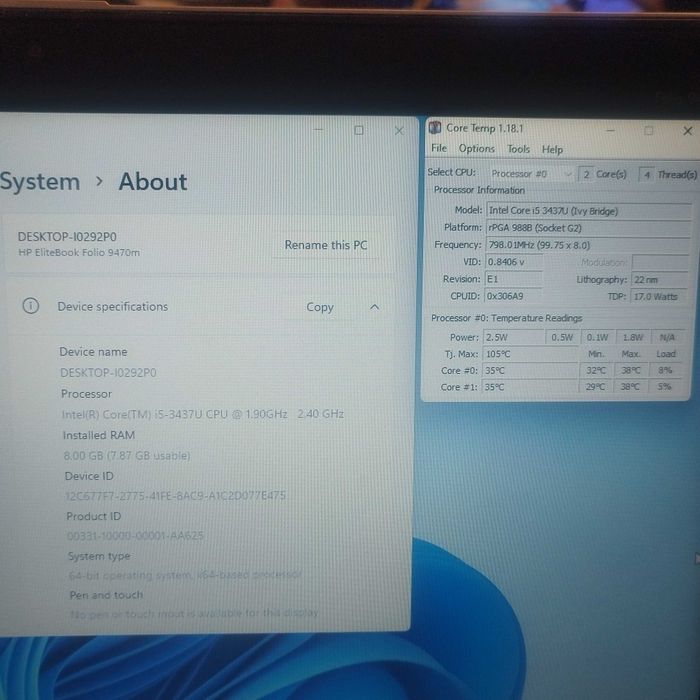Click the Core #0 minimum 32°C
This screenshot has height=700, width=700.
[x=596, y=371]
